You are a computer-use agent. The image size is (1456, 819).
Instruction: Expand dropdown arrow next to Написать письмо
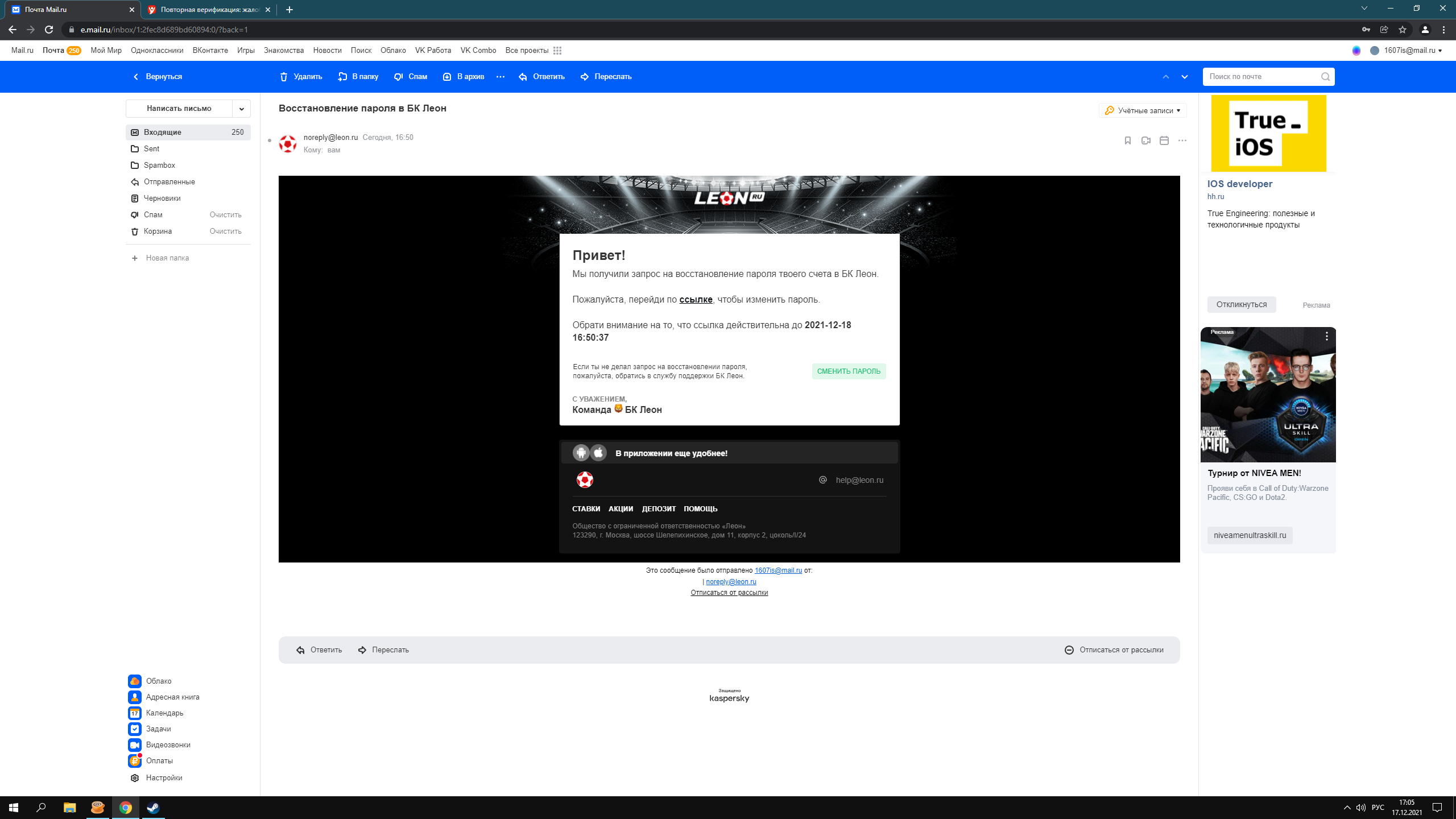(241, 109)
